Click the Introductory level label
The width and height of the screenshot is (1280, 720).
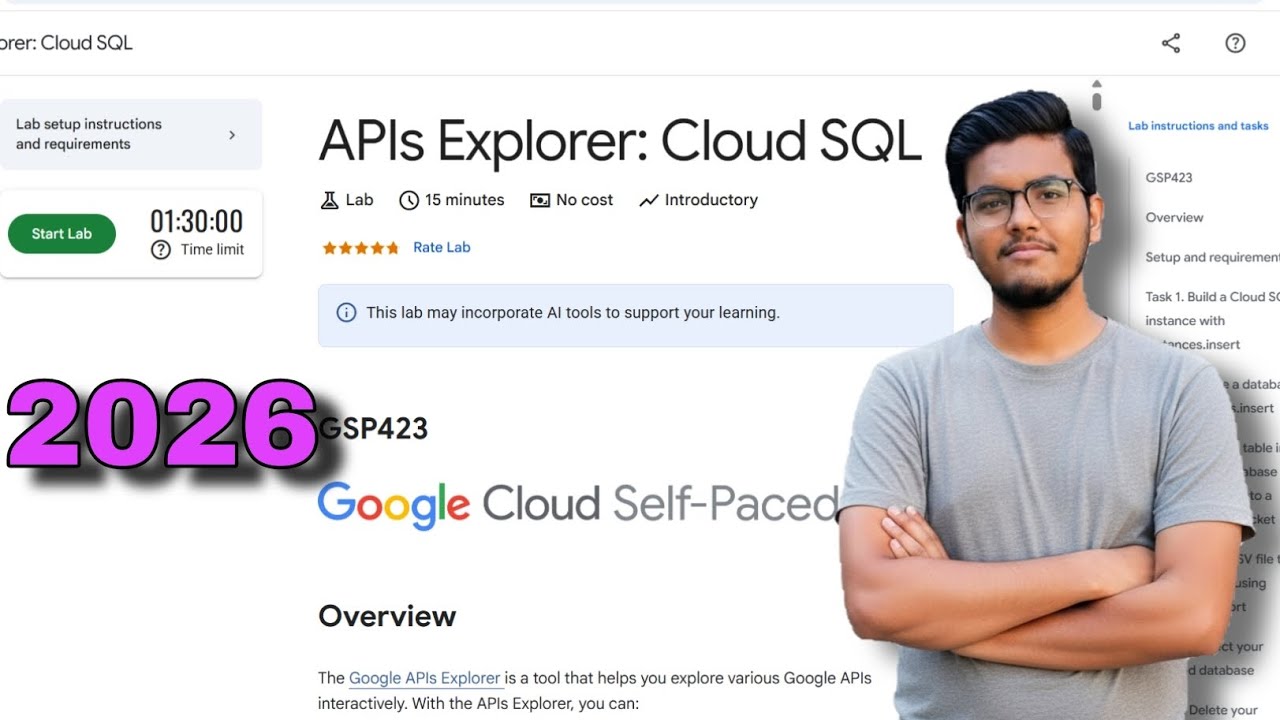tap(711, 200)
